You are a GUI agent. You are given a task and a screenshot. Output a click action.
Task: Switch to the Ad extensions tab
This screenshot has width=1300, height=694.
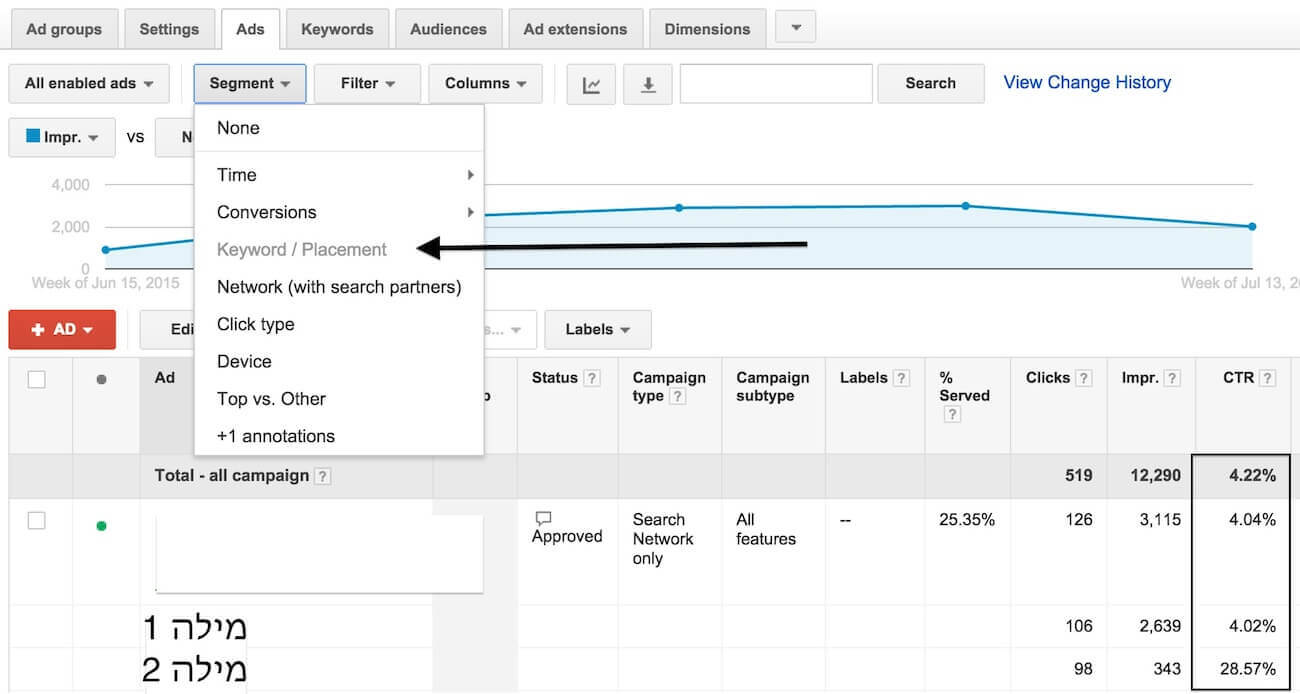575,29
